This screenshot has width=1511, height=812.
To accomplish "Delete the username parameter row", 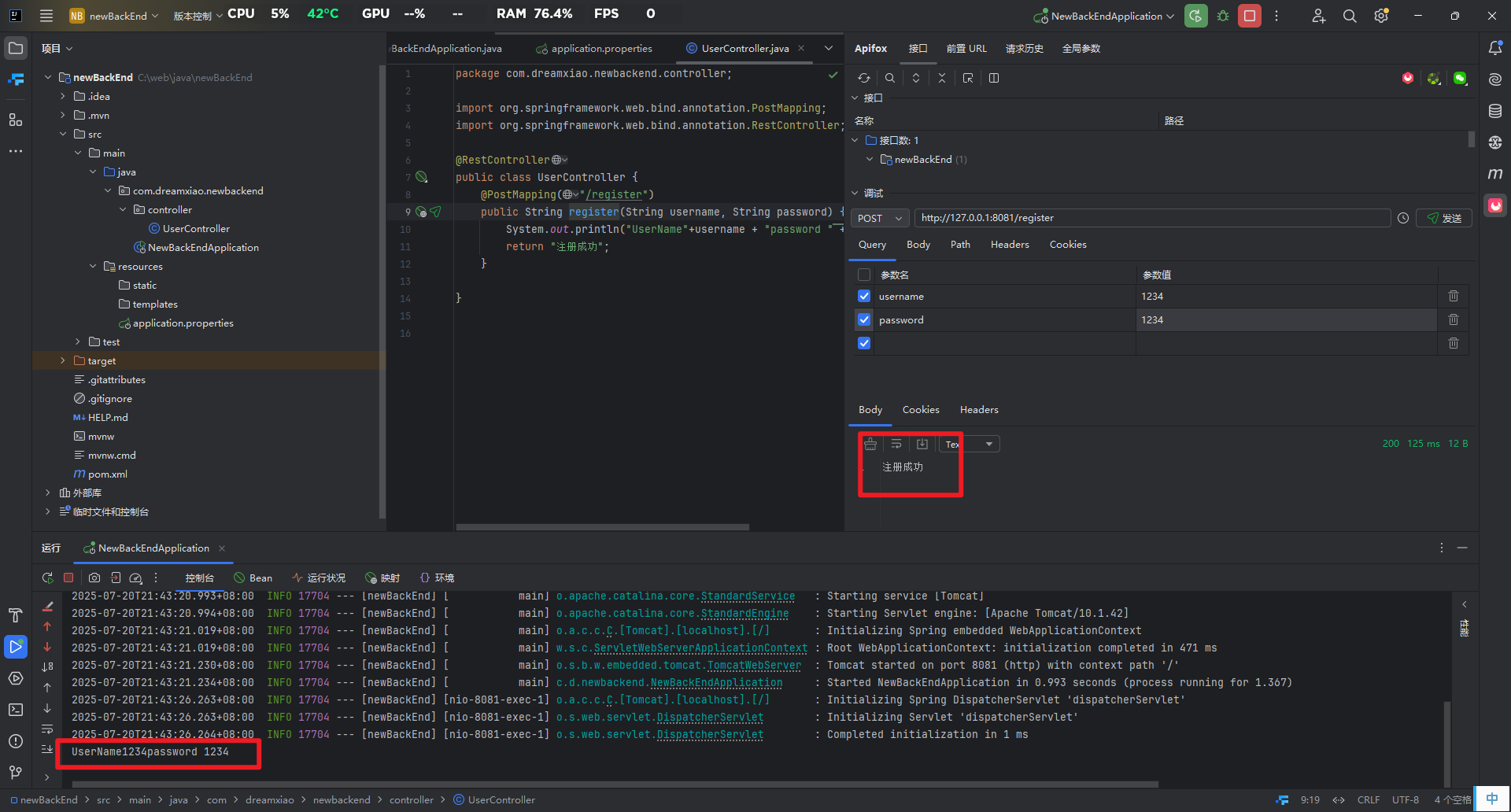I will click(1453, 296).
